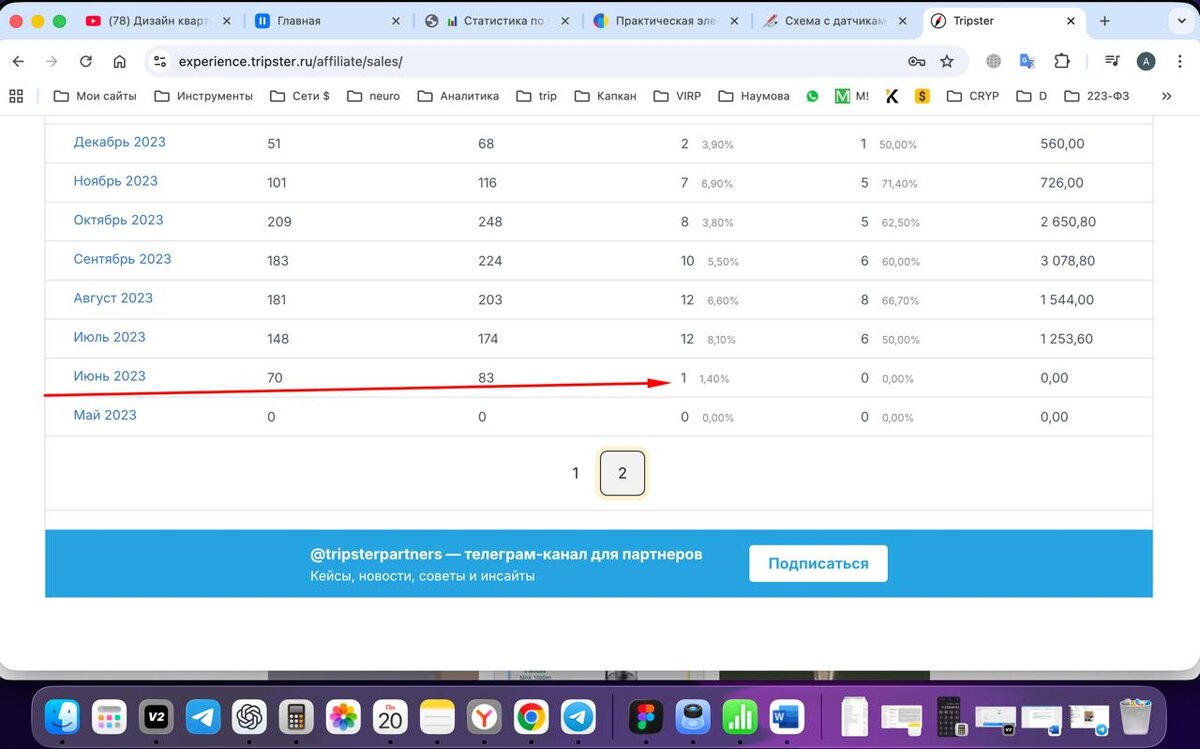
Task: Open the Июнь 2023 month link
Action: coord(109,376)
